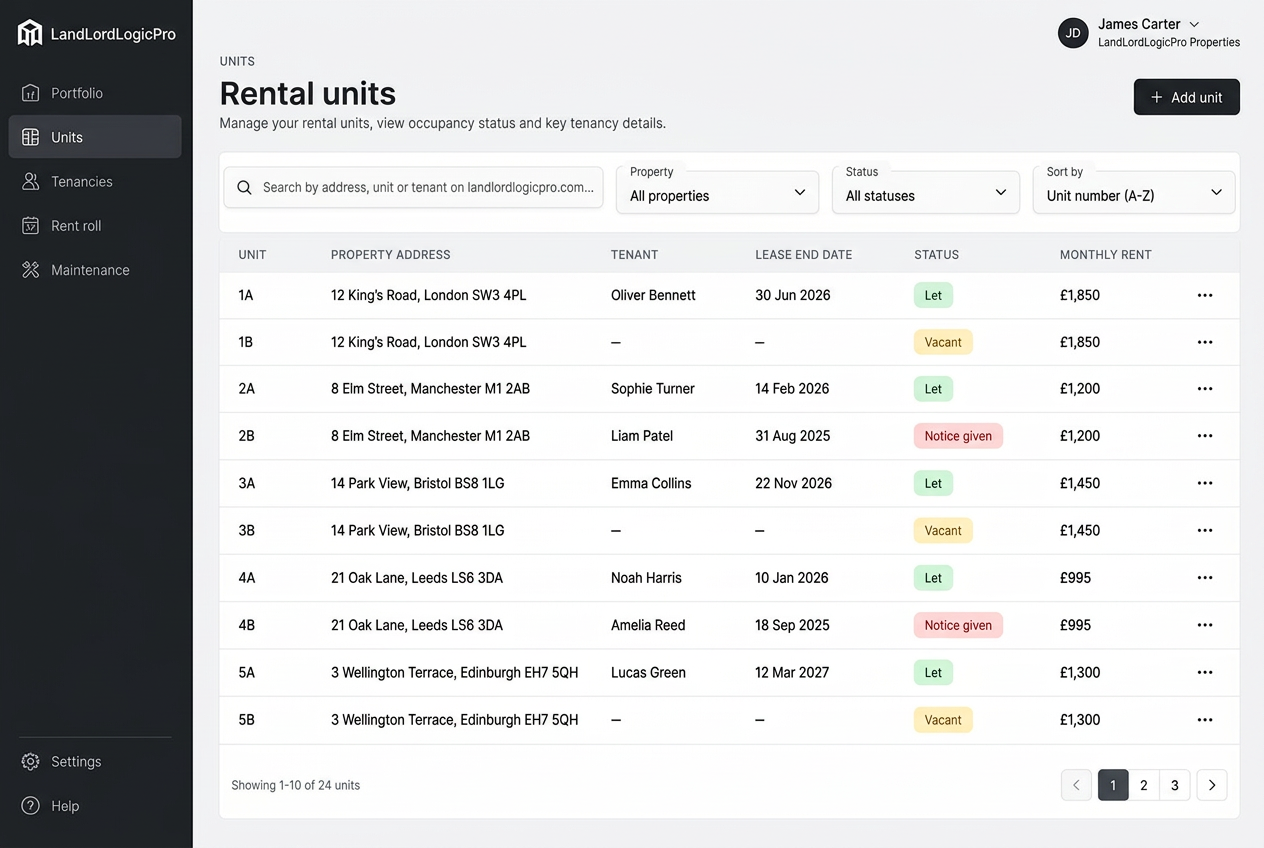The width and height of the screenshot is (1264, 848).
Task: Click the Settings gear icon
Action: click(31, 762)
